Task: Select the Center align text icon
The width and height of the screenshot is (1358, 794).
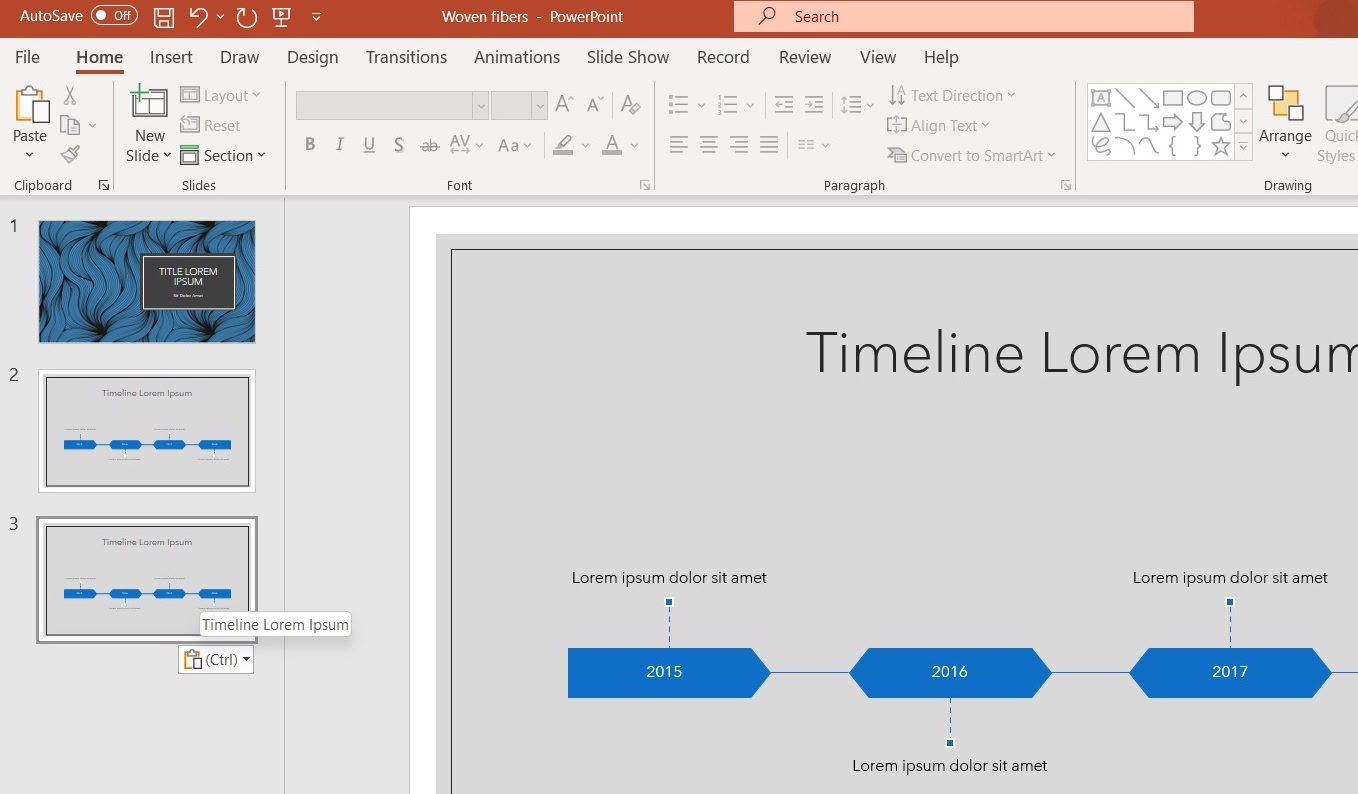Action: (x=709, y=145)
